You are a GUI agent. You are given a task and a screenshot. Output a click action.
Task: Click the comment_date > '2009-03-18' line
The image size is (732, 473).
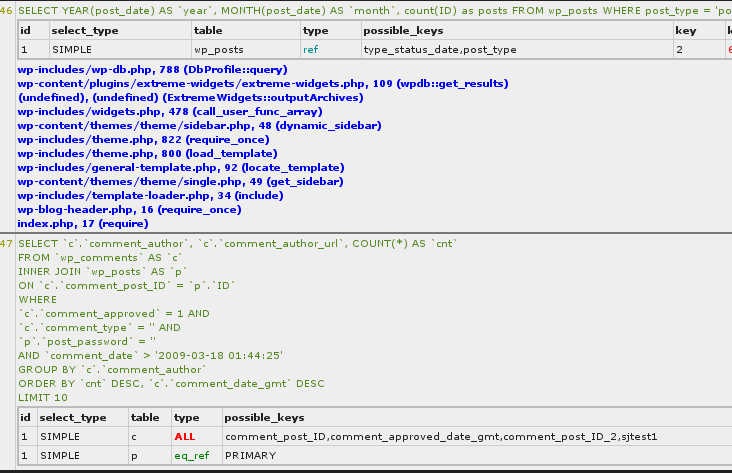[x=150, y=355]
